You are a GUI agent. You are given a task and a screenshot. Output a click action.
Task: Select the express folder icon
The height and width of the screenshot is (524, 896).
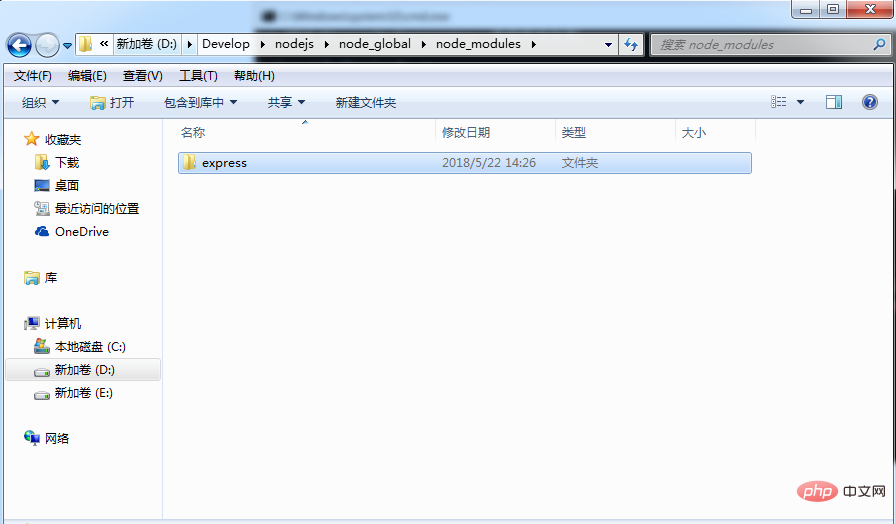pyautogui.click(x=189, y=163)
